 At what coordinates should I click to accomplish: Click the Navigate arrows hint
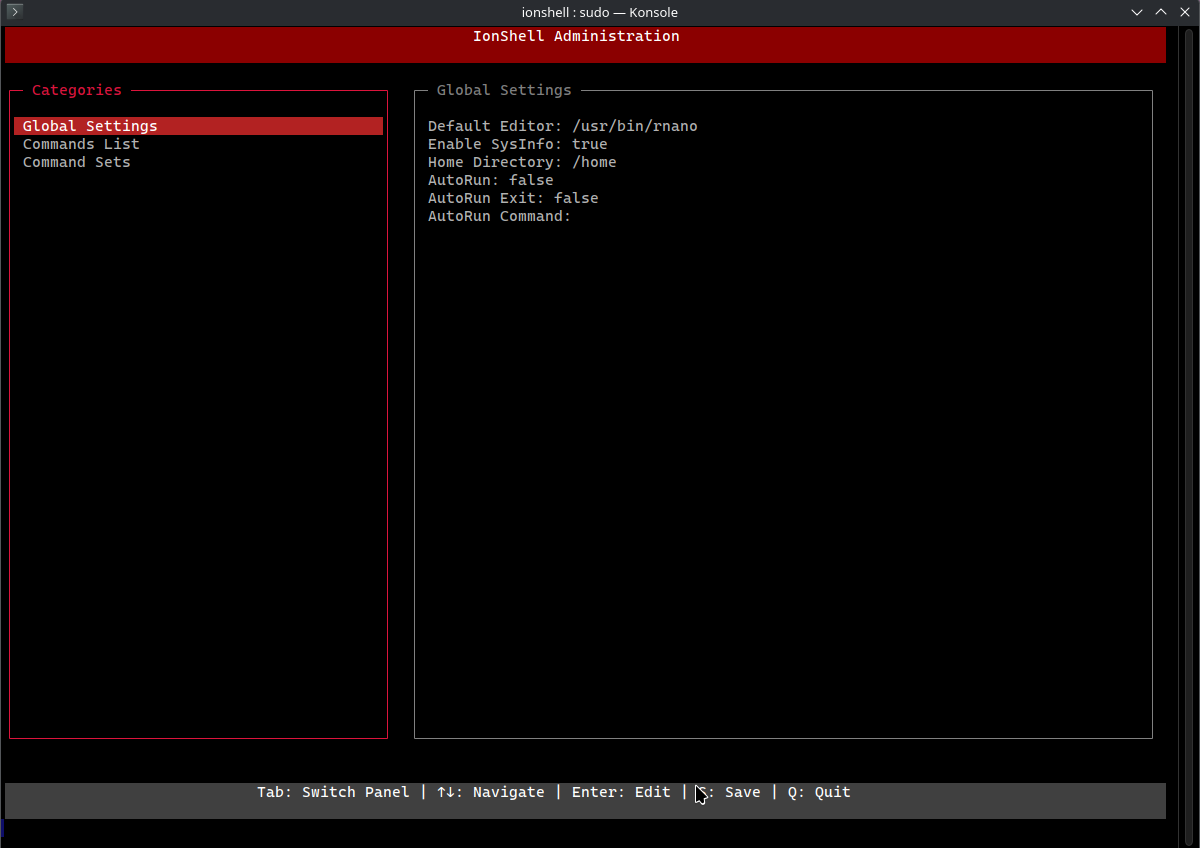pyautogui.click(x=491, y=791)
